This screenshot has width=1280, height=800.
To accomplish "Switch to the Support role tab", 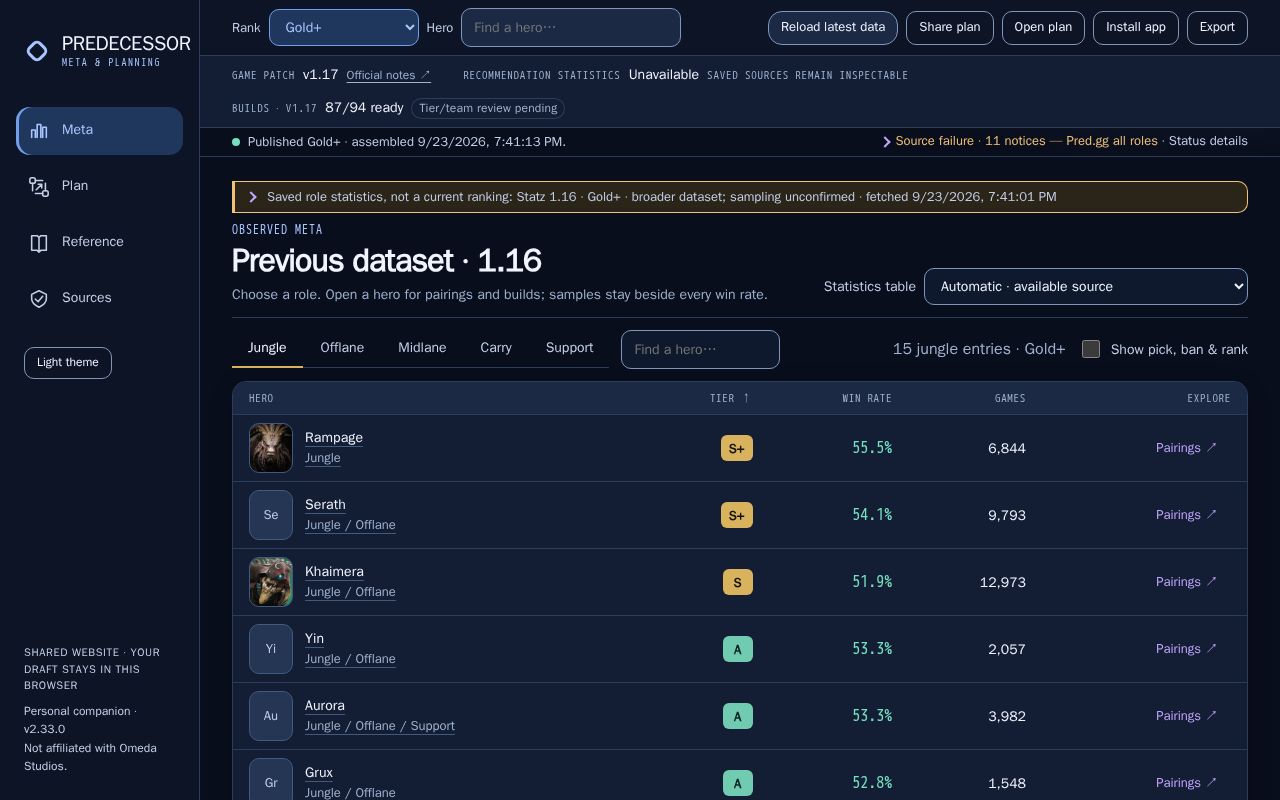I will (x=569, y=348).
